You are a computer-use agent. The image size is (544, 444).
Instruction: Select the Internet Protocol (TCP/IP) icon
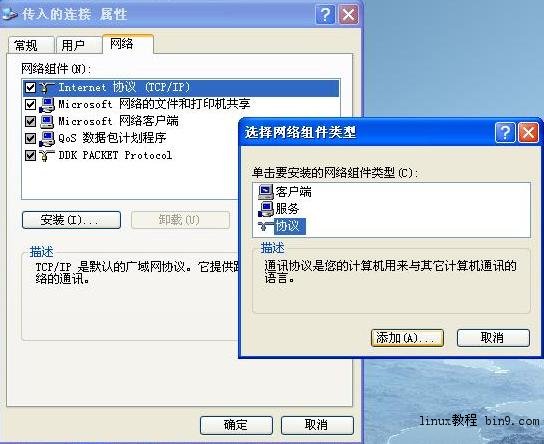pos(47,88)
